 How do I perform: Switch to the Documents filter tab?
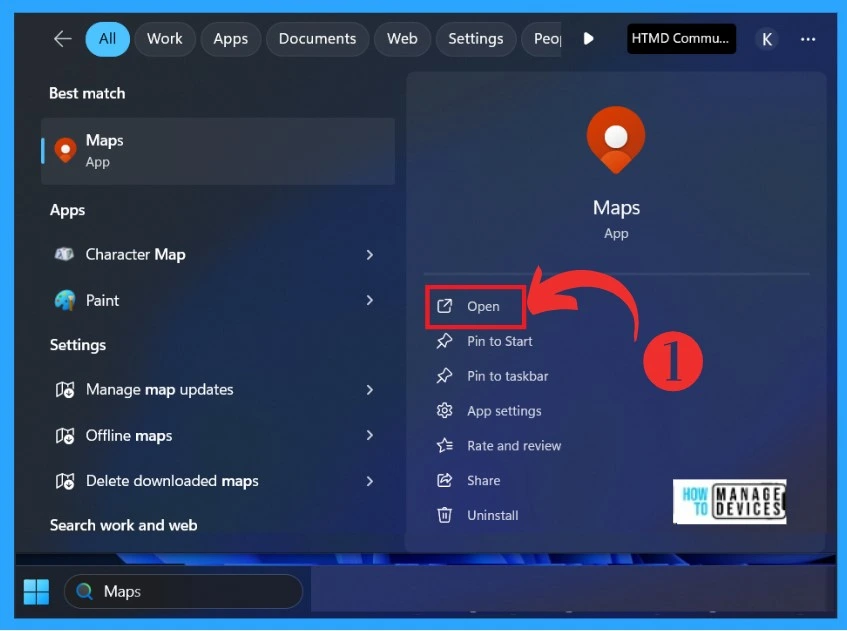click(x=318, y=39)
